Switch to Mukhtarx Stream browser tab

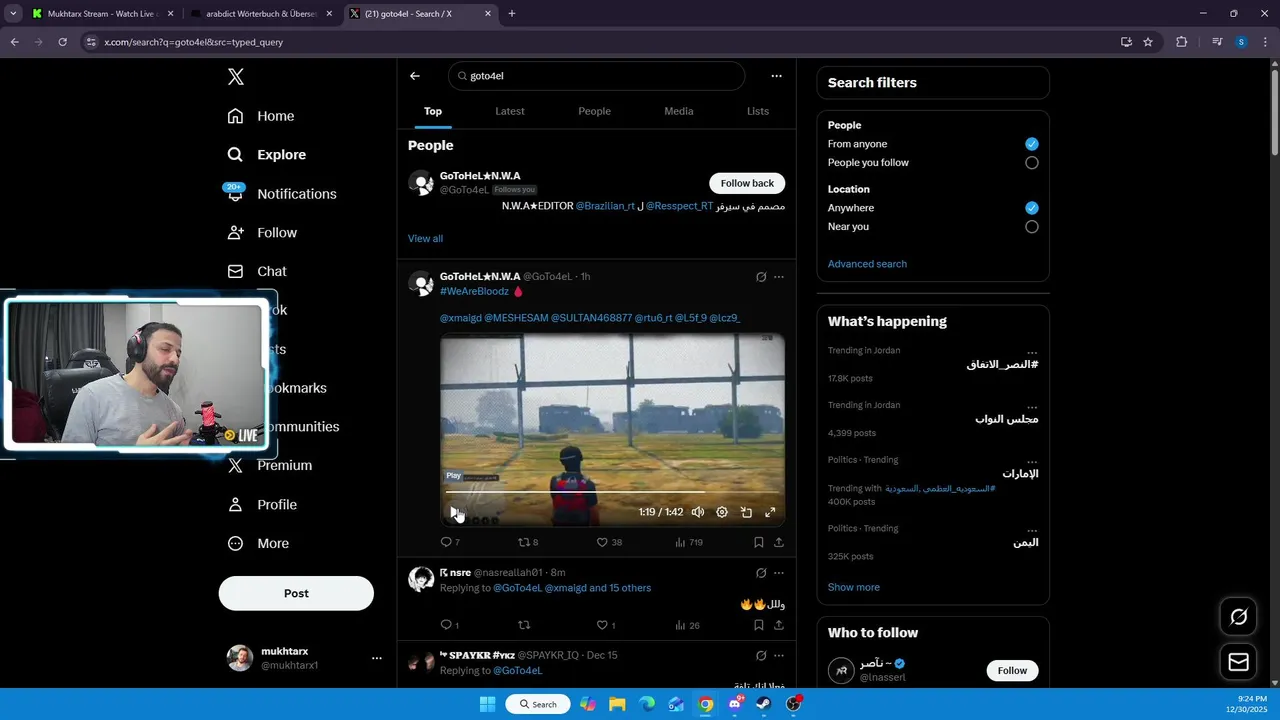click(x=101, y=14)
